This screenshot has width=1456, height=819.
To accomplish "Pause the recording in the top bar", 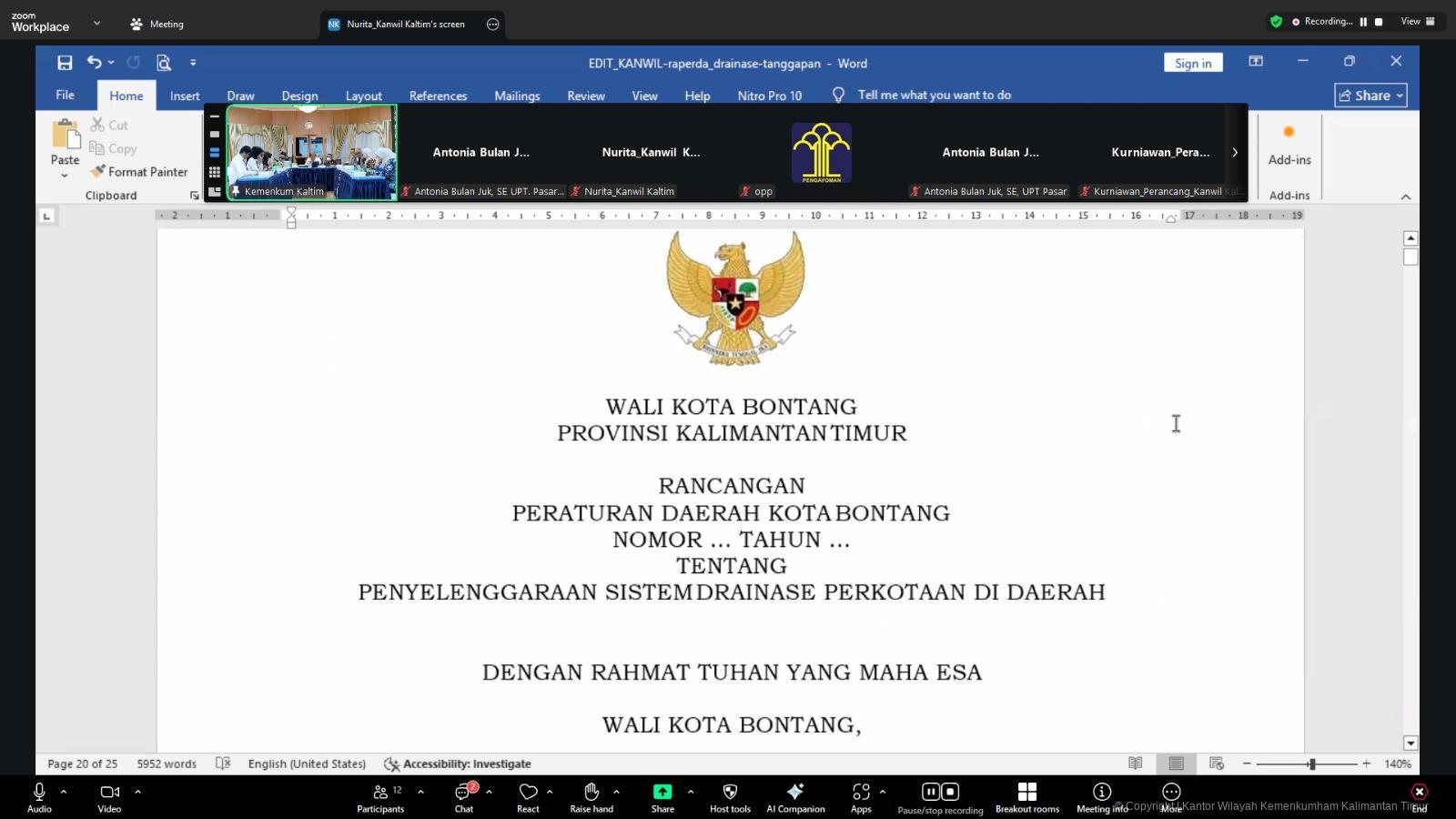I will click(1363, 22).
